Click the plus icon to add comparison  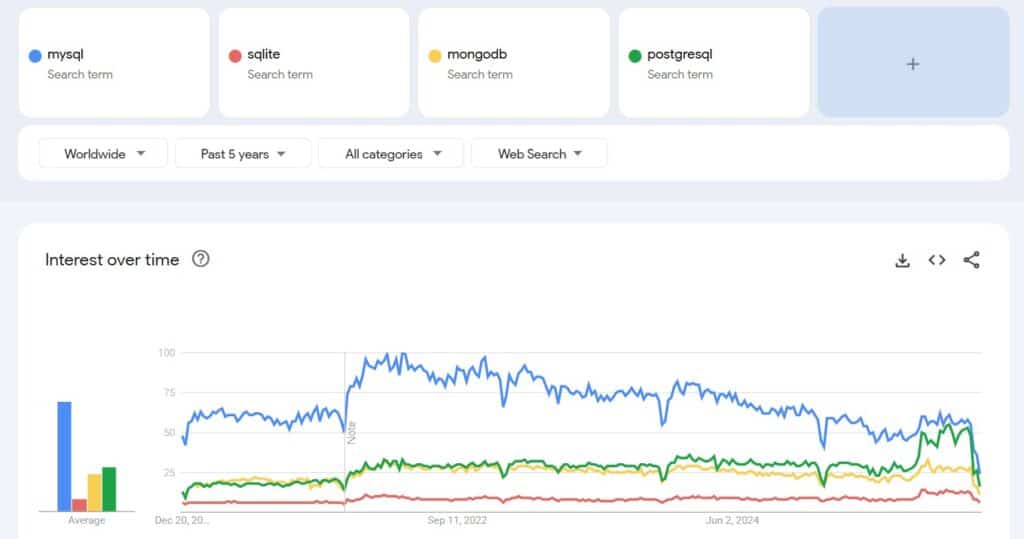pyautogui.click(x=912, y=63)
